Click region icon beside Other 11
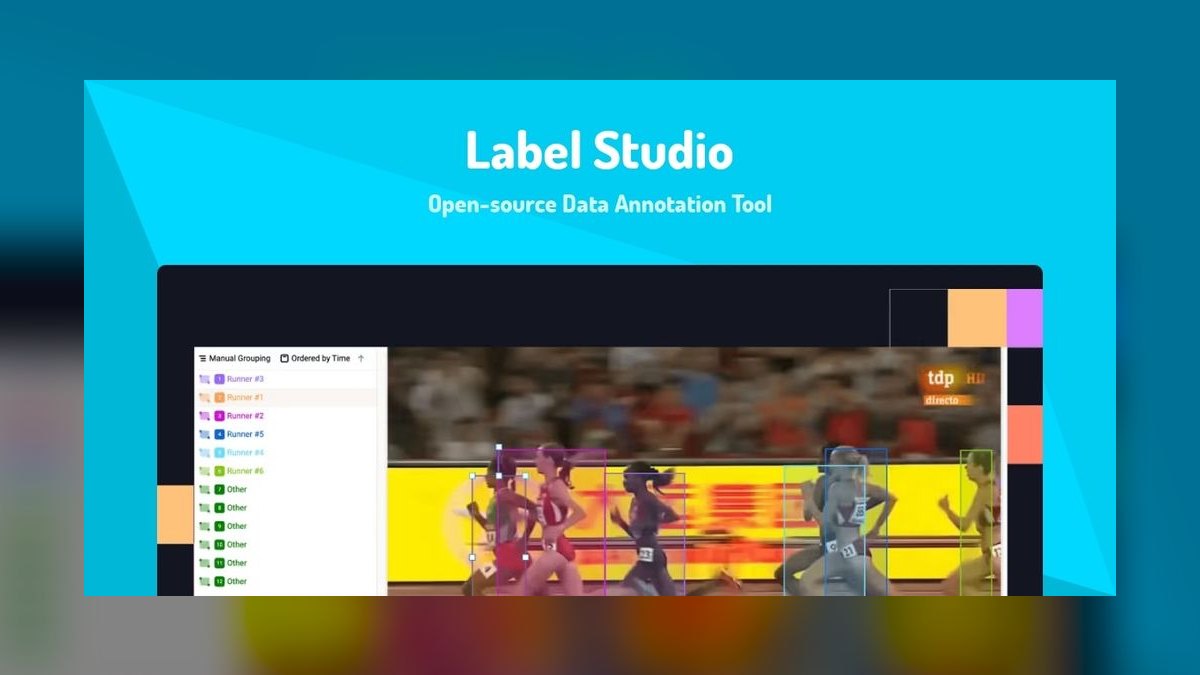Image resolution: width=1200 pixels, height=675 pixels. 204,563
